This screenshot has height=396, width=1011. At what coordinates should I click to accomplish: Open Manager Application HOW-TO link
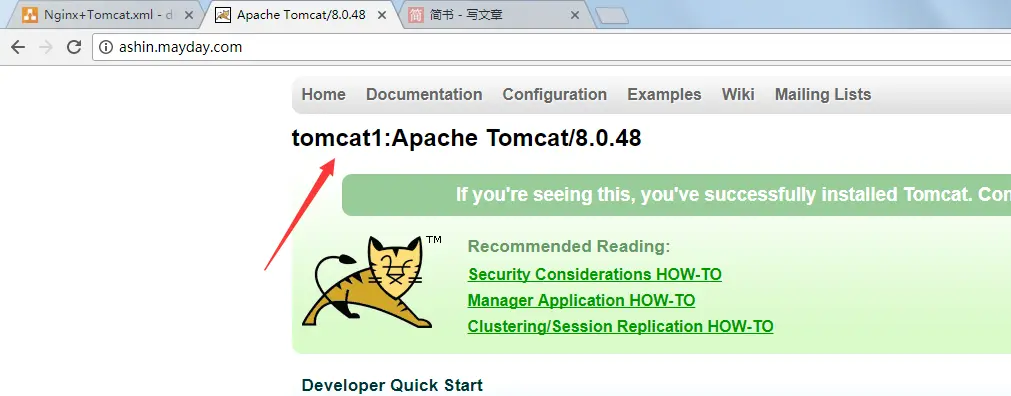(582, 301)
